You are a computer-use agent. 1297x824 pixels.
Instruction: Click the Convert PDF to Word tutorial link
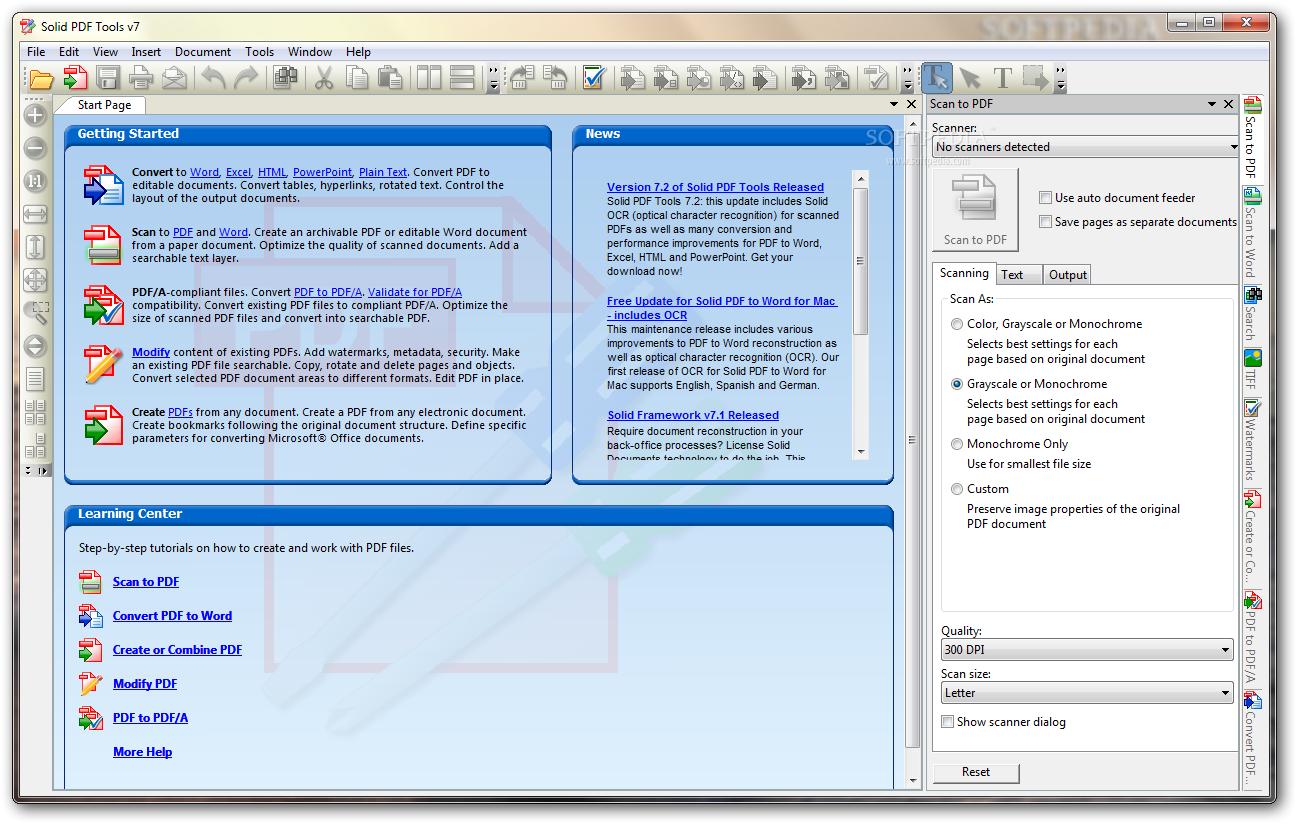point(172,616)
